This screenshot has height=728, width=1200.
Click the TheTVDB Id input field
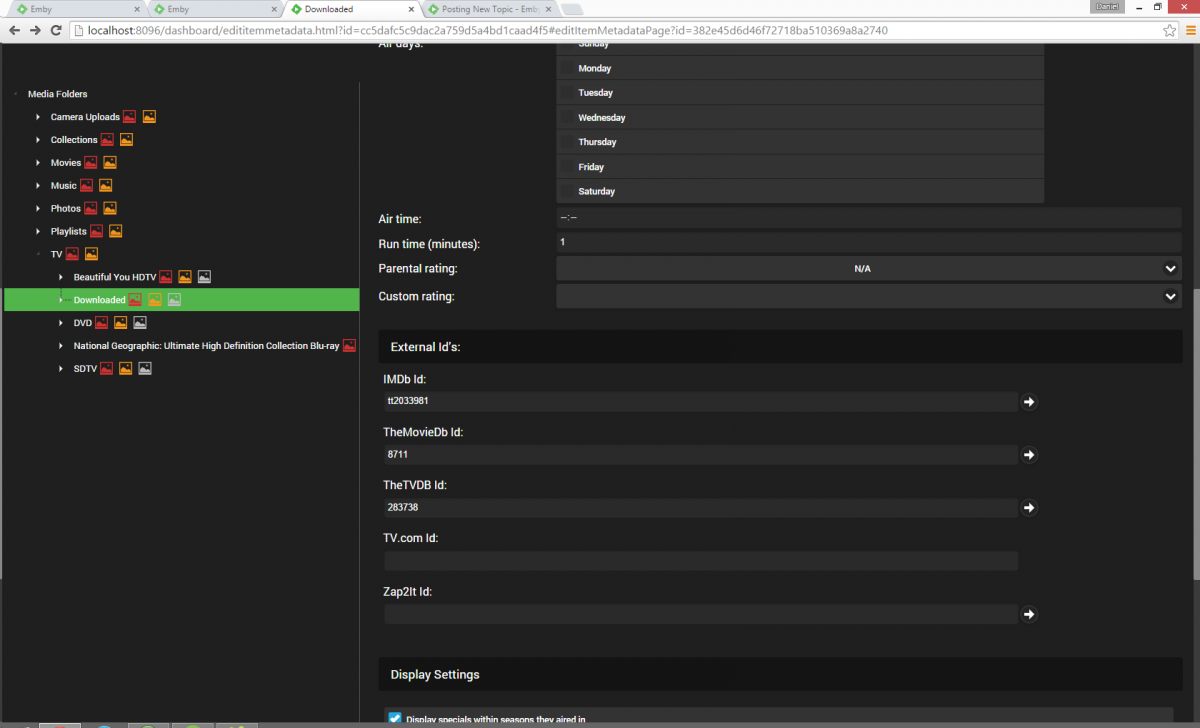pos(701,507)
